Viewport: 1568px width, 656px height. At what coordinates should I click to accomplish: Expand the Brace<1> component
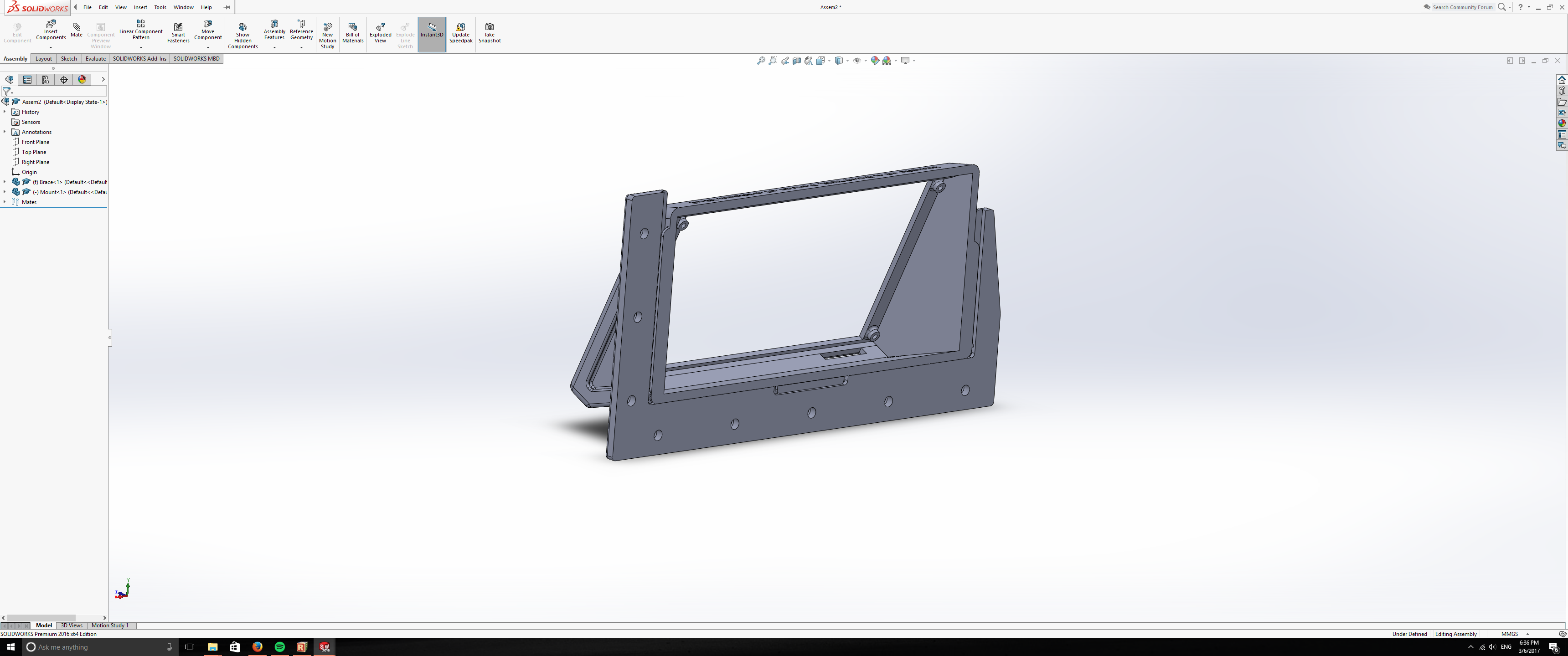[x=4, y=182]
